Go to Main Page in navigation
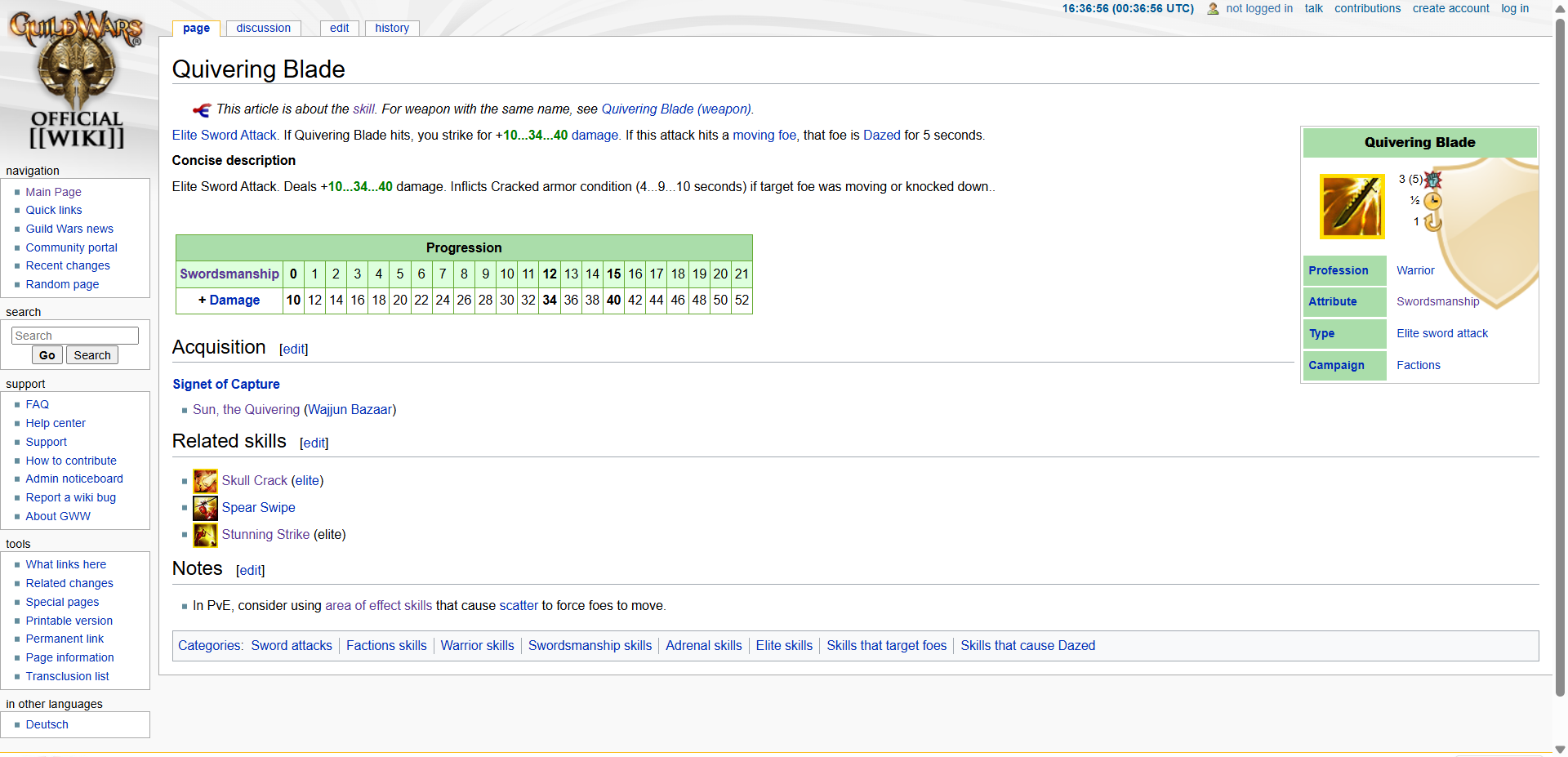The height and width of the screenshot is (757, 1568). [x=53, y=192]
